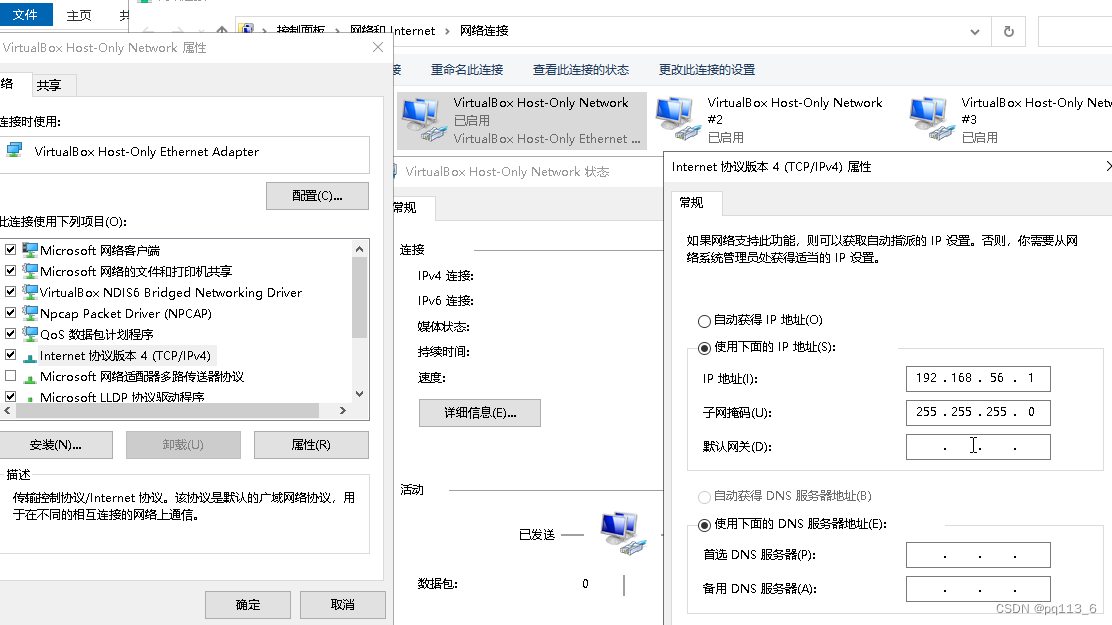Select 使用下面的 DNS 服务器地址 radio option
1112x625 pixels.
(704, 525)
